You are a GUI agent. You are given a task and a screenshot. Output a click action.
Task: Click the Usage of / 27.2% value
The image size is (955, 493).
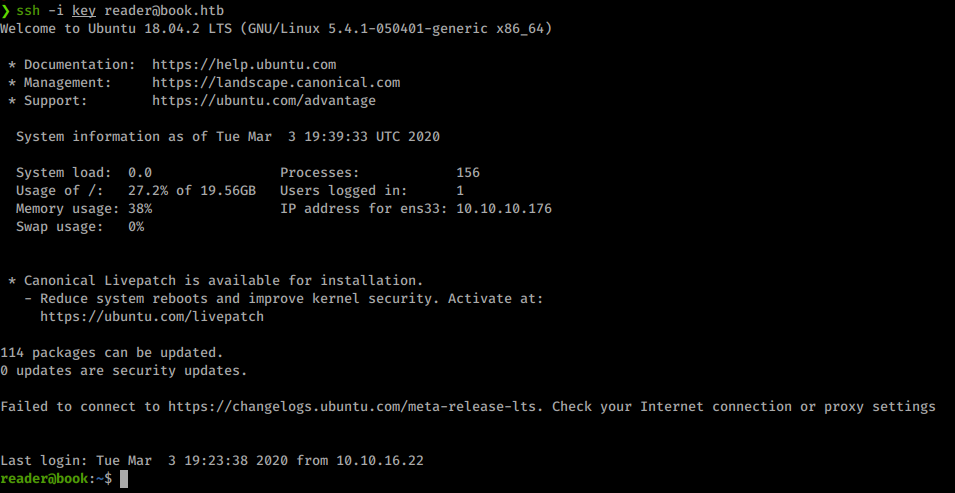point(148,191)
